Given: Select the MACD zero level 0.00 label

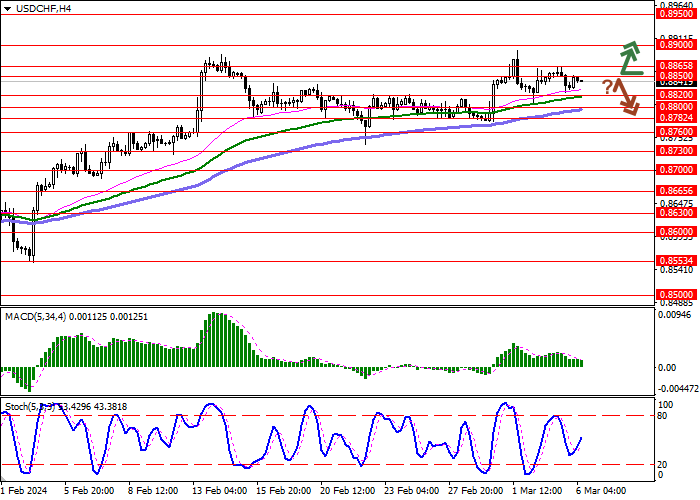Looking at the screenshot, I should click(x=667, y=367).
